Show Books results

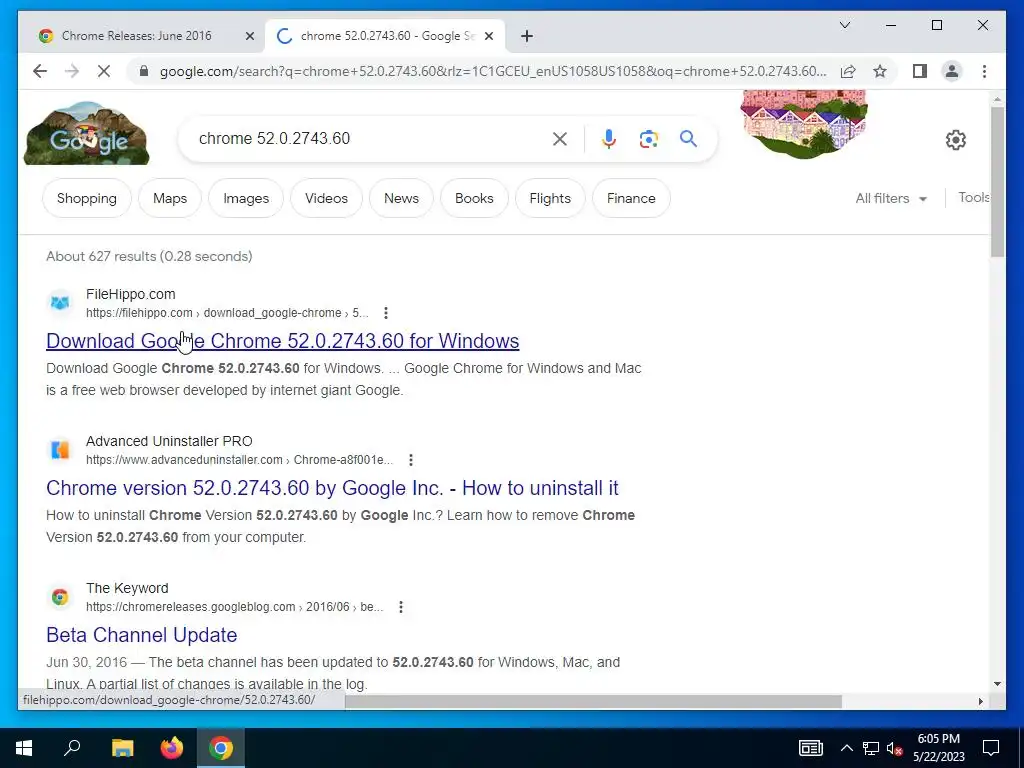pyautogui.click(x=474, y=198)
